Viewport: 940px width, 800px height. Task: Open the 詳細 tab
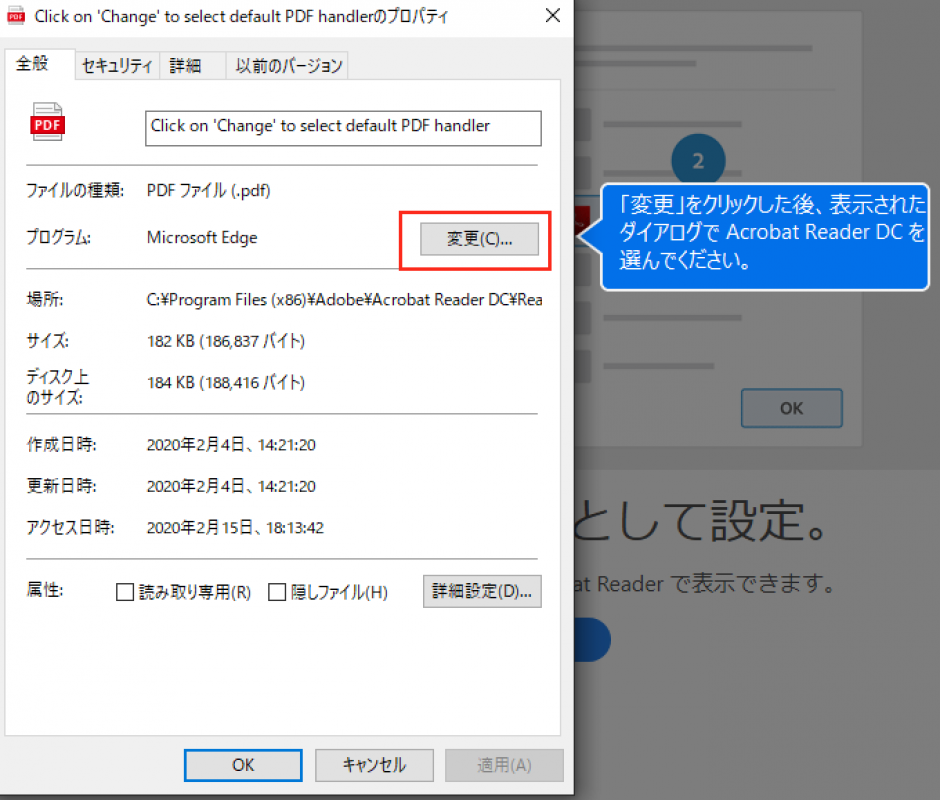pos(192,64)
